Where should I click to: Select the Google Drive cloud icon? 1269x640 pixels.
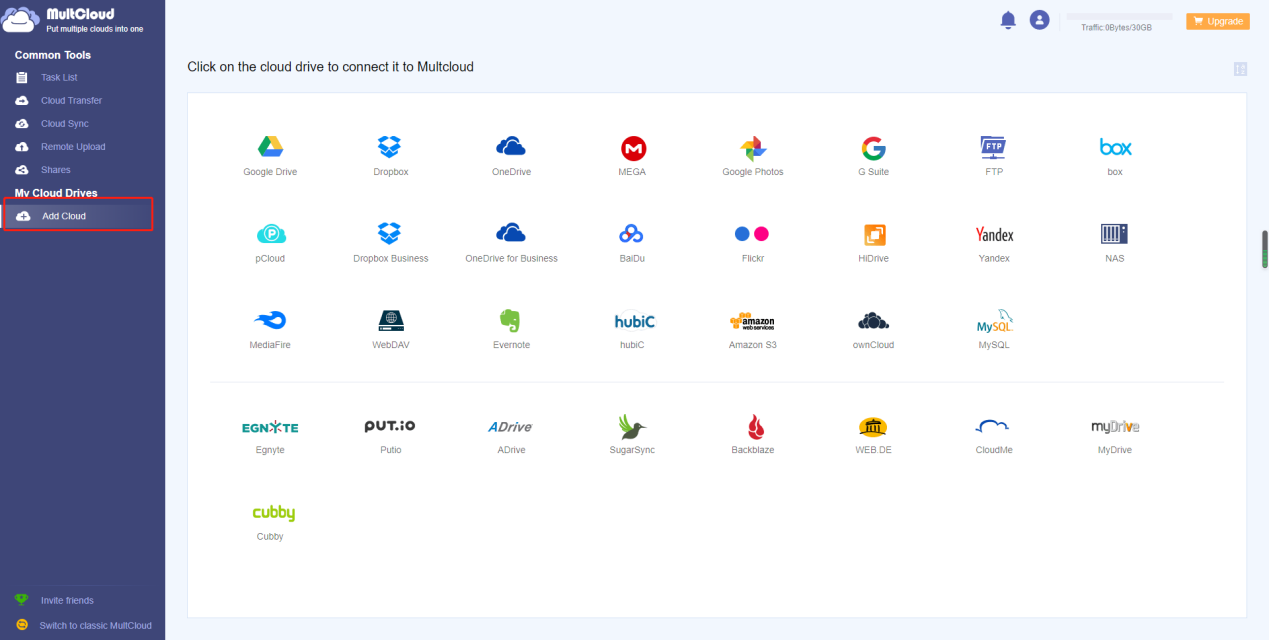click(270, 148)
